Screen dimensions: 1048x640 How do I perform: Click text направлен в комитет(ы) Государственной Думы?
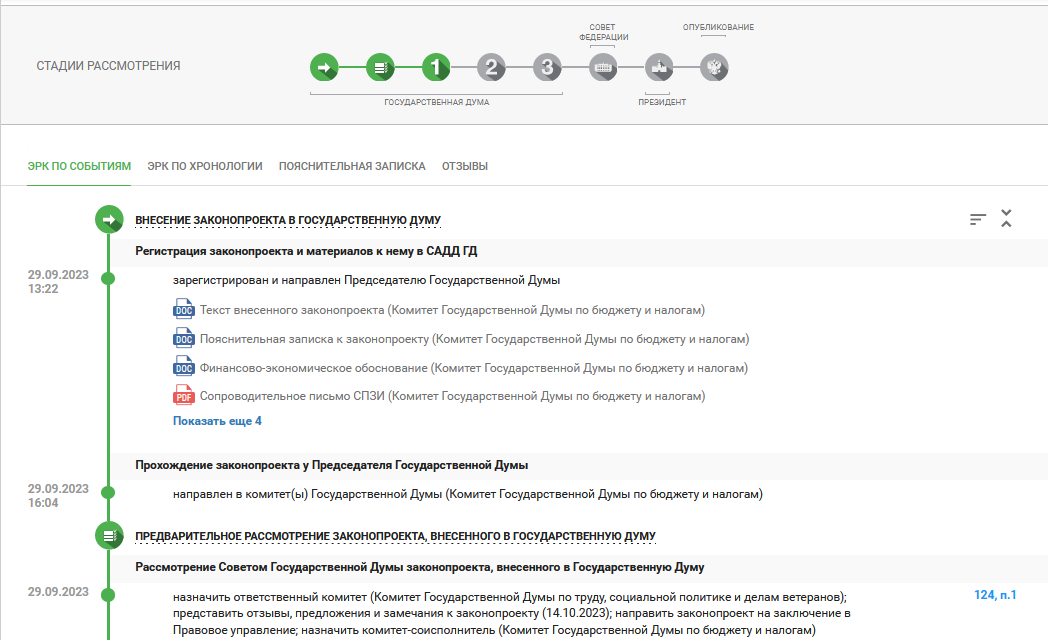pos(468,494)
